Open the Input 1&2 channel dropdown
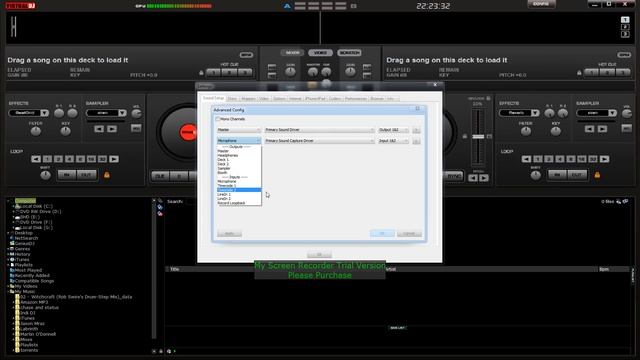 [x=393, y=141]
